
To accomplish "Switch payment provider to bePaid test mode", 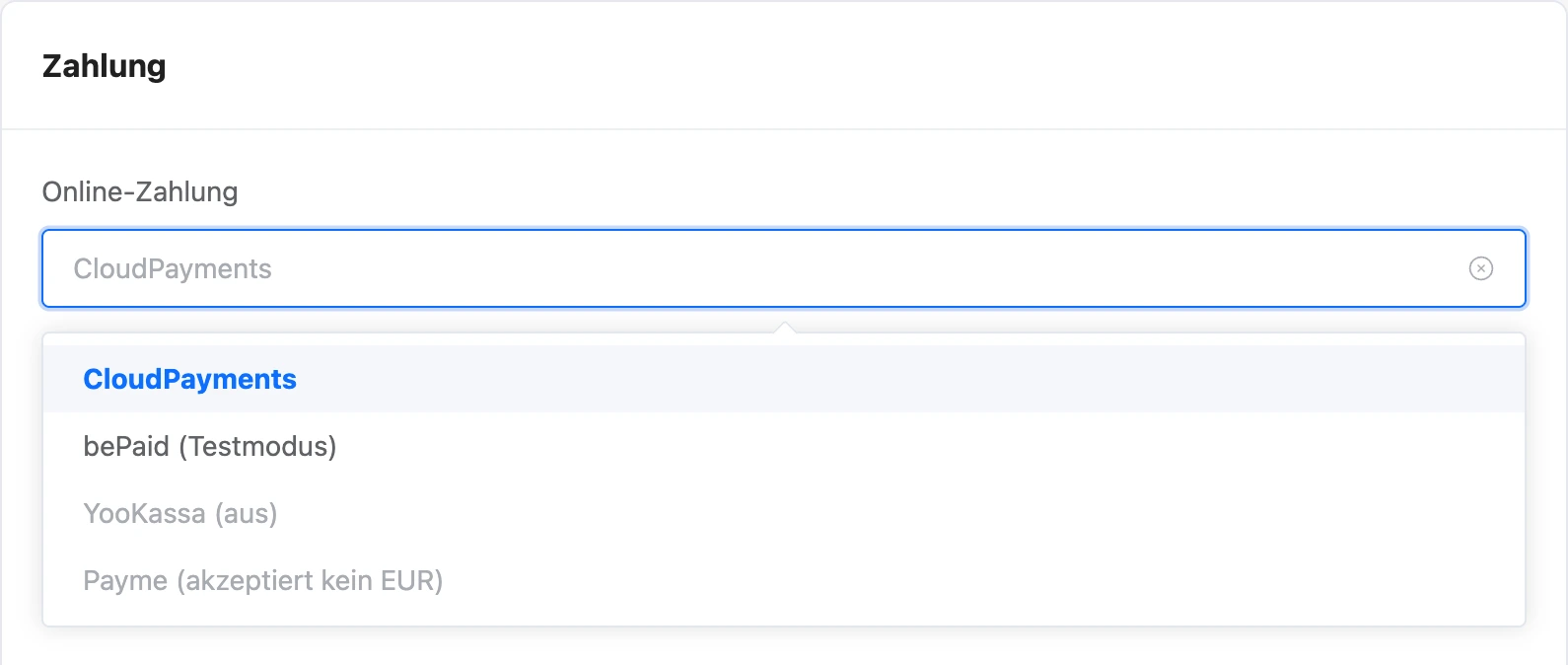I will click(784, 446).
